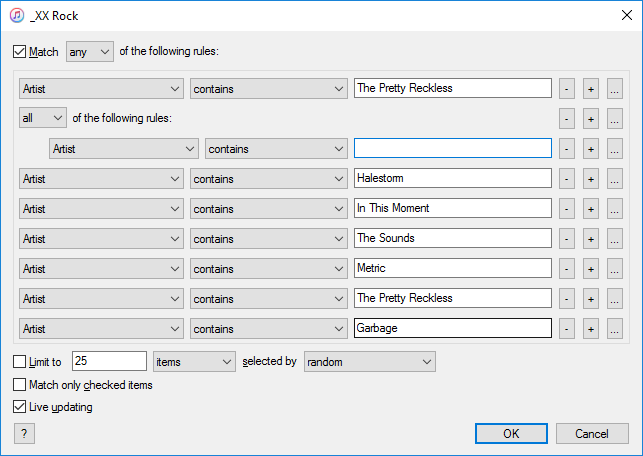643x456 pixels.
Task: Click the help question mark button
Action: point(23,433)
